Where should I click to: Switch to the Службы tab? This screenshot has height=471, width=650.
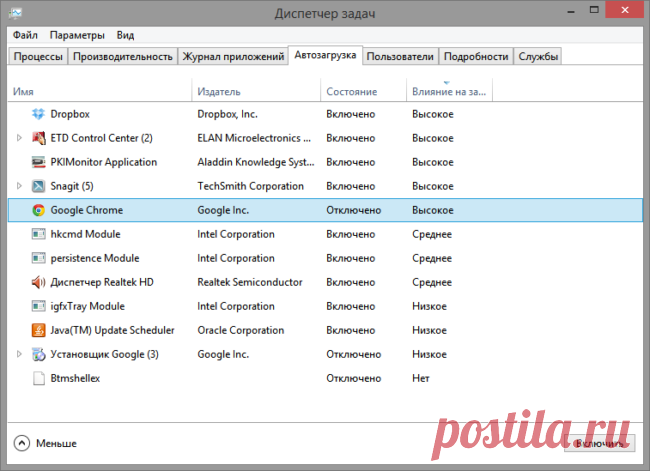538,56
